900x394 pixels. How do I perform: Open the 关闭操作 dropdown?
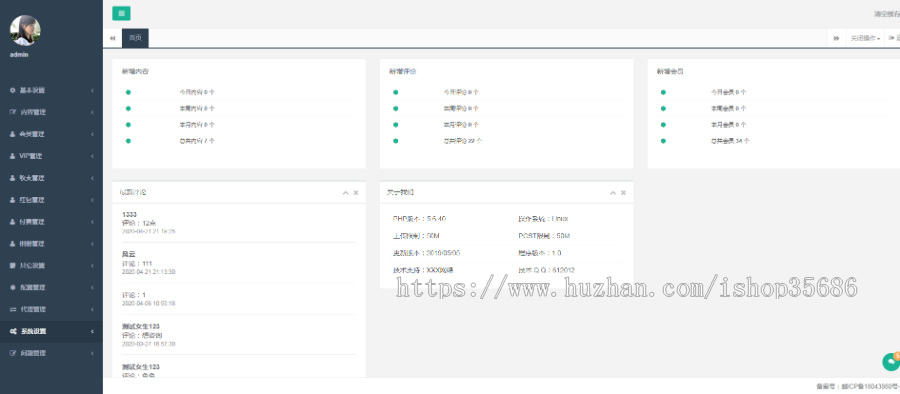click(x=865, y=38)
